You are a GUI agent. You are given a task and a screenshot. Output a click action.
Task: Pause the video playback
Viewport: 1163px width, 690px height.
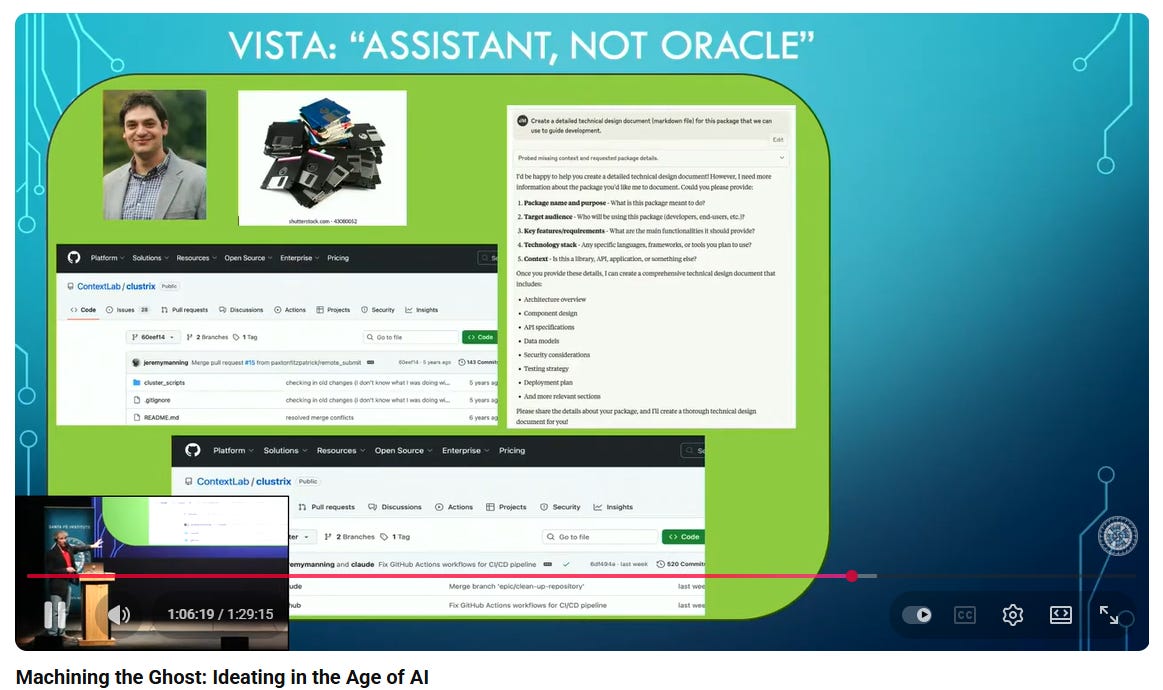tap(55, 614)
